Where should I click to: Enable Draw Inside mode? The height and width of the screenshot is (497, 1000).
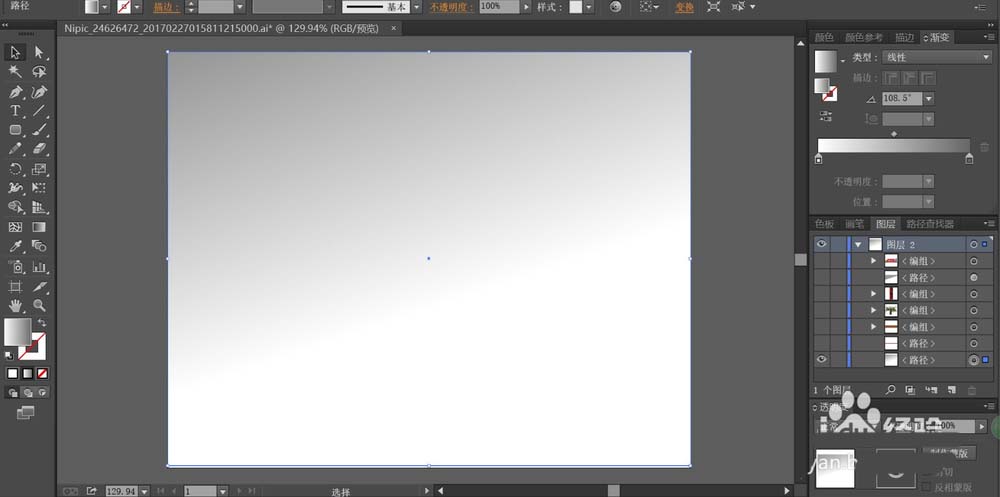[x=43, y=393]
